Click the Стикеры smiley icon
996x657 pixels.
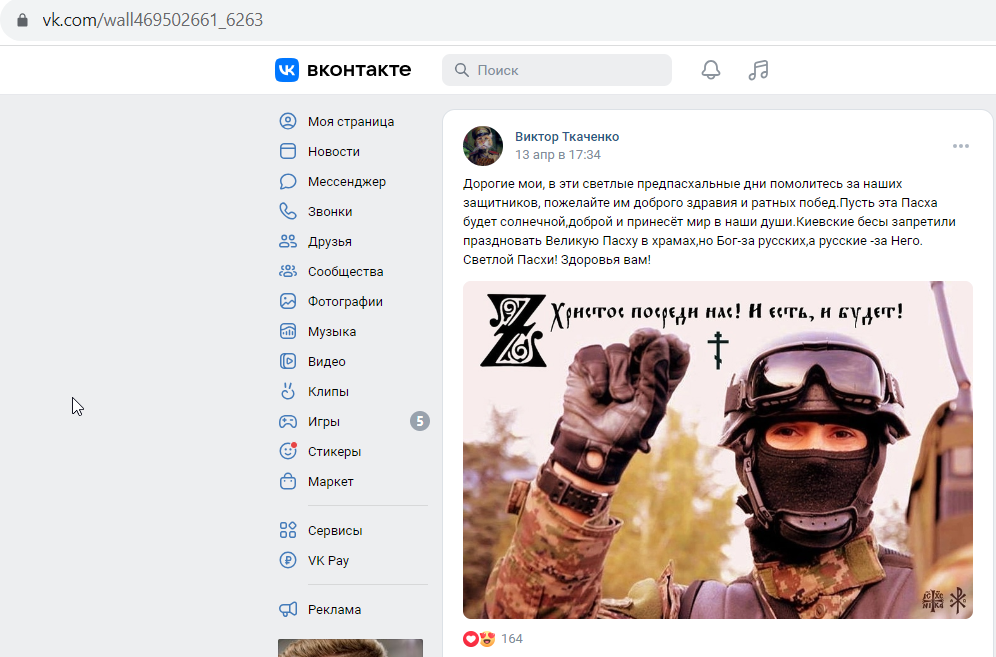(288, 450)
